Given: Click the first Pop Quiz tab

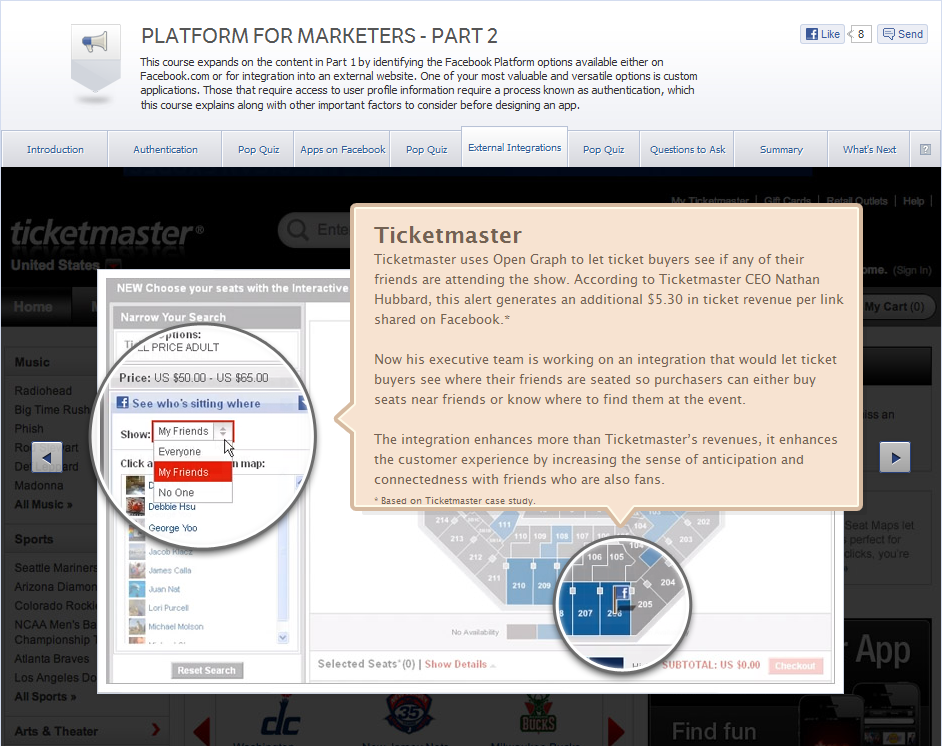Looking at the screenshot, I should 258,150.
